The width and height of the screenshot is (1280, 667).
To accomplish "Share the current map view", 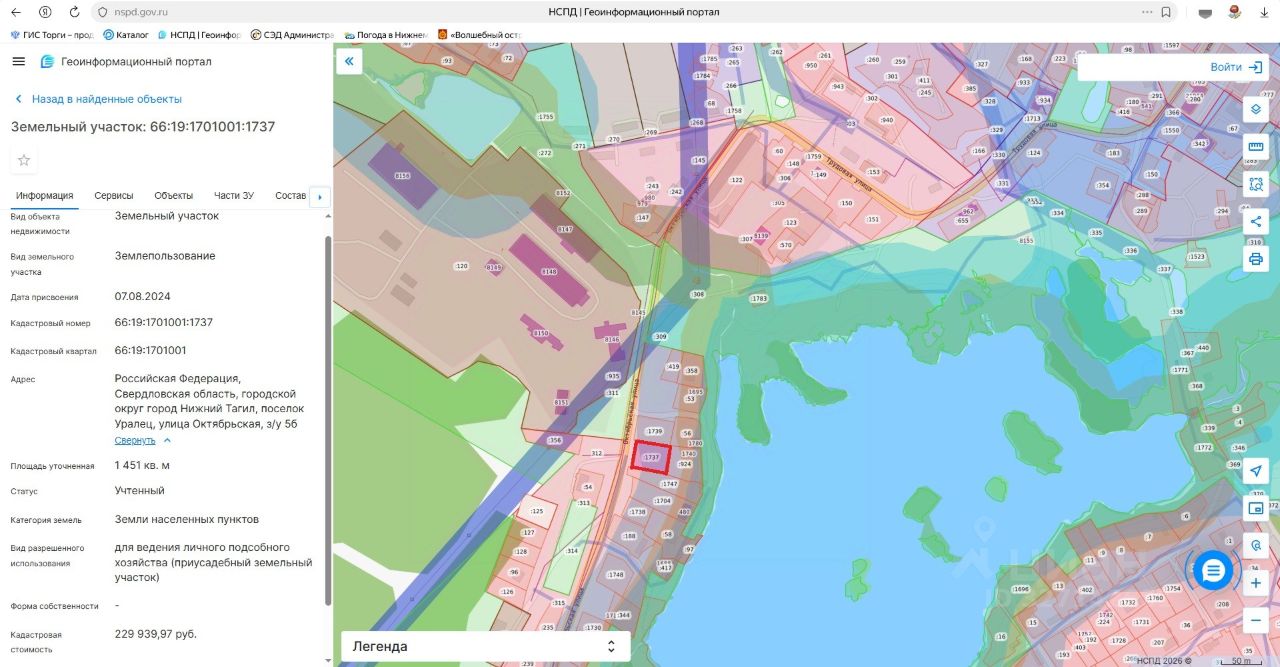I will click(x=1256, y=221).
